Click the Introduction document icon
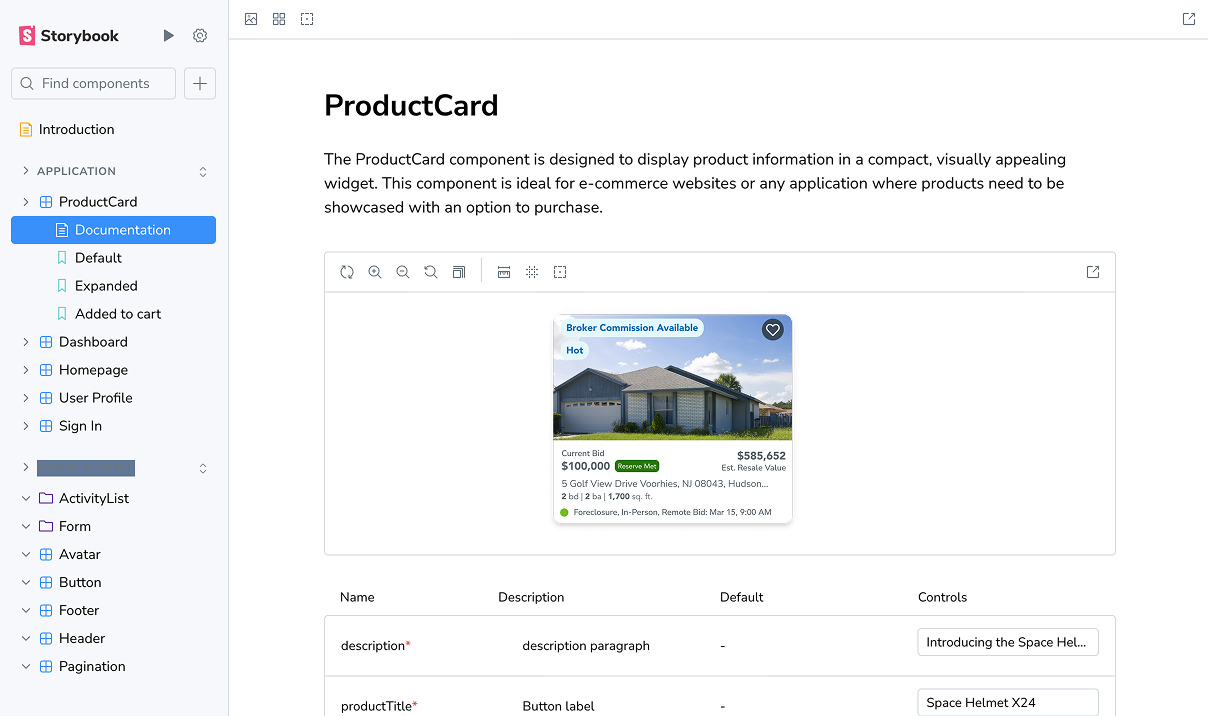Screen dimensions: 1208x716 pyautogui.click(x=26, y=130)
